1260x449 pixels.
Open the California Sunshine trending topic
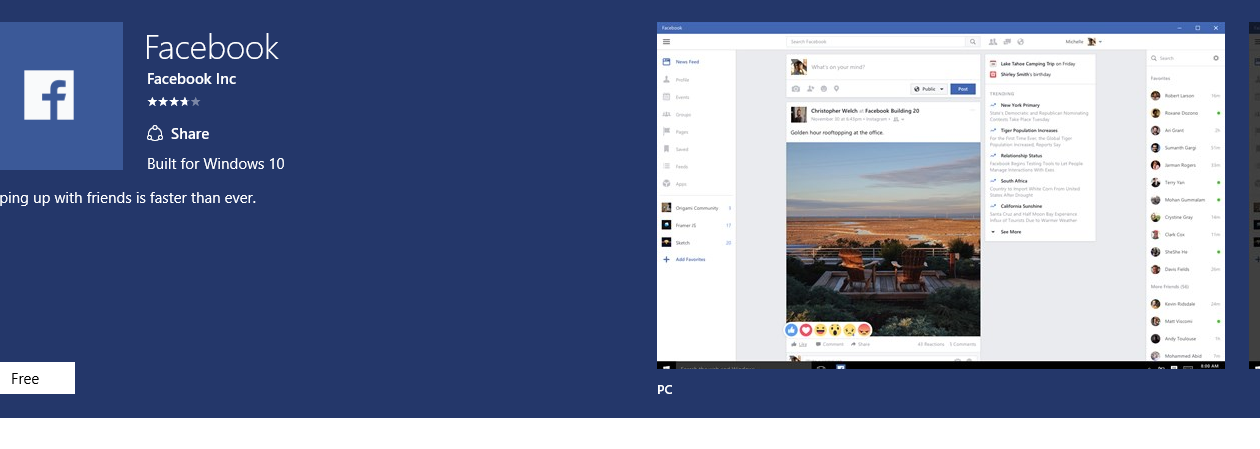1023,207
